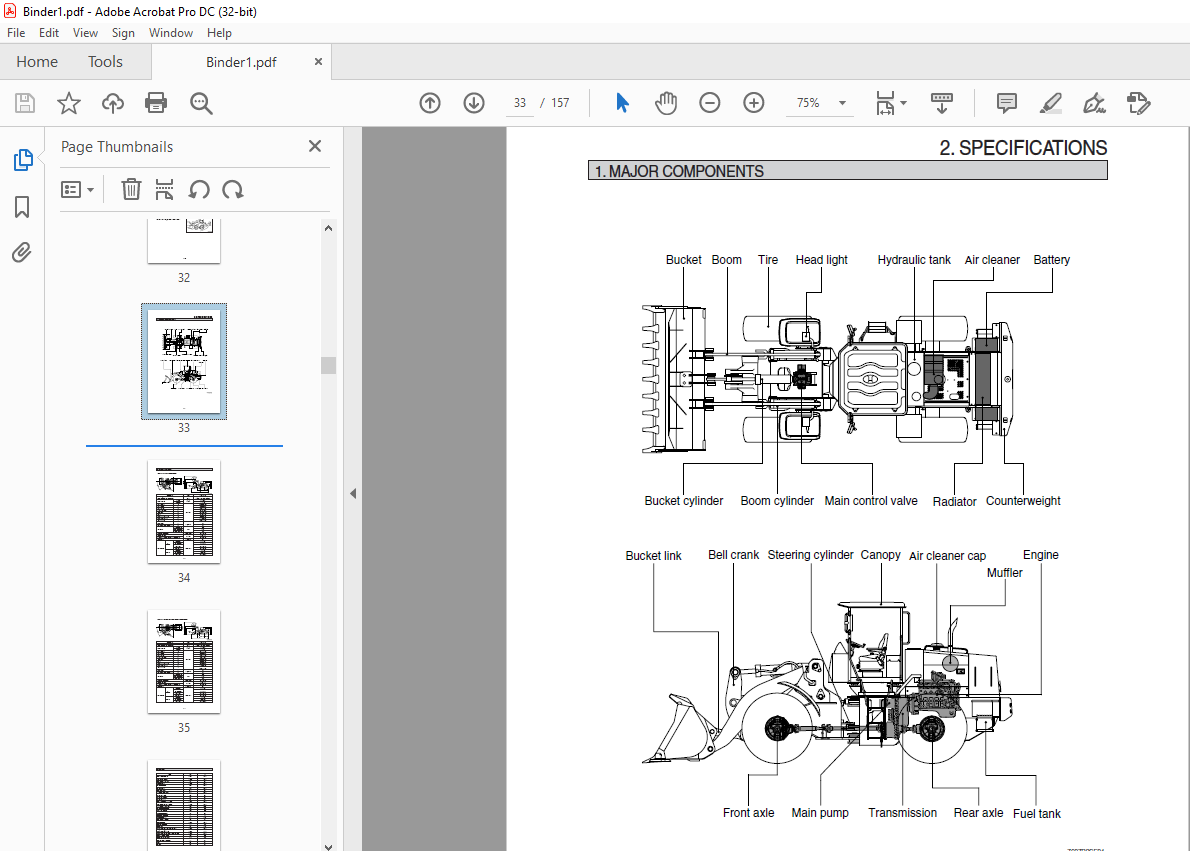Screen dimensions: 1190x851
Task: Open the read mode keyboard icon
Action: pos(942,102)
